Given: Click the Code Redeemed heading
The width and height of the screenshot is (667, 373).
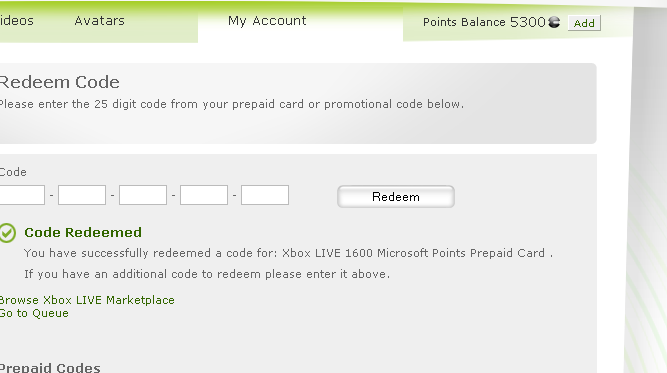Looking at the screenshot, I should [83, 232].
